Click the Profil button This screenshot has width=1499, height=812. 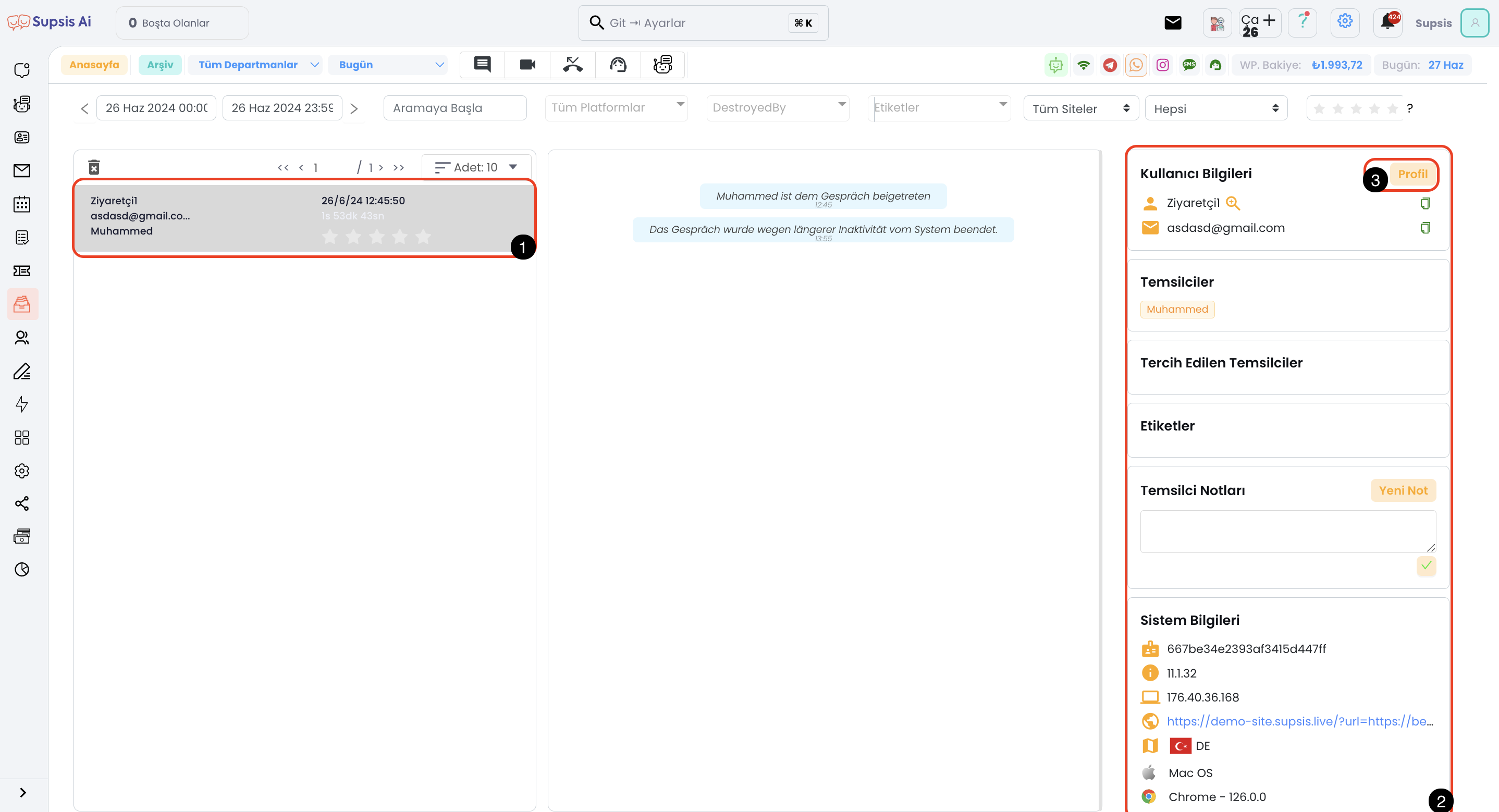(1412, 174)
